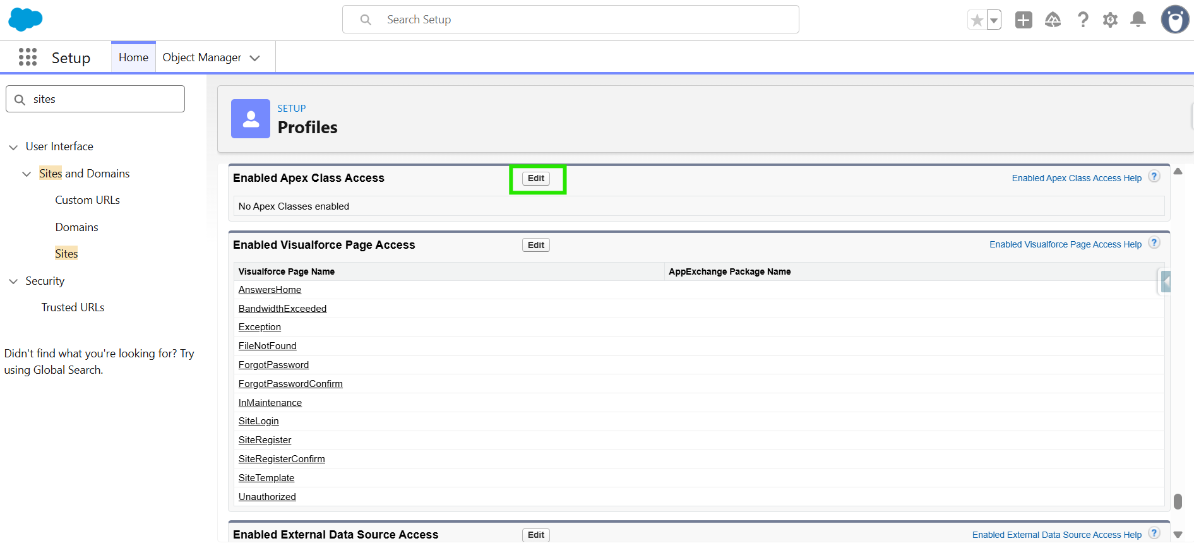This screenshot has width=1194, height=548.
Task: Open the Global Actions plus menu
Action: pos(1023,20)
